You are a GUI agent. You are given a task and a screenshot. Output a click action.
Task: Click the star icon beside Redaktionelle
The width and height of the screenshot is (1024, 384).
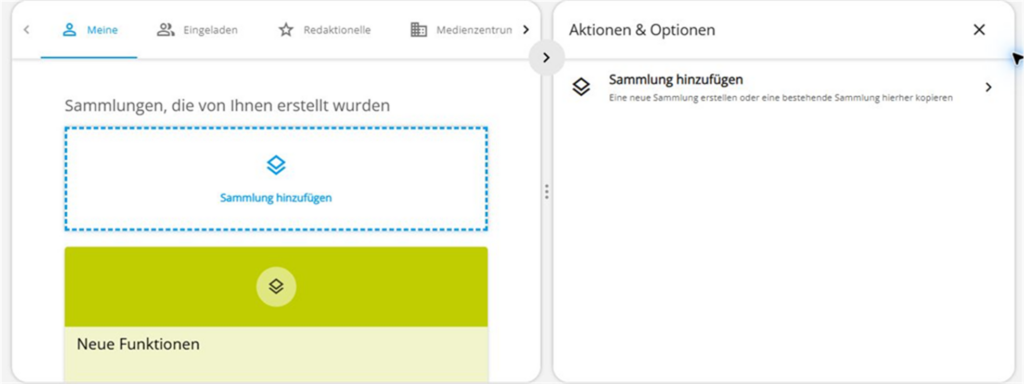tap(286, 30)
